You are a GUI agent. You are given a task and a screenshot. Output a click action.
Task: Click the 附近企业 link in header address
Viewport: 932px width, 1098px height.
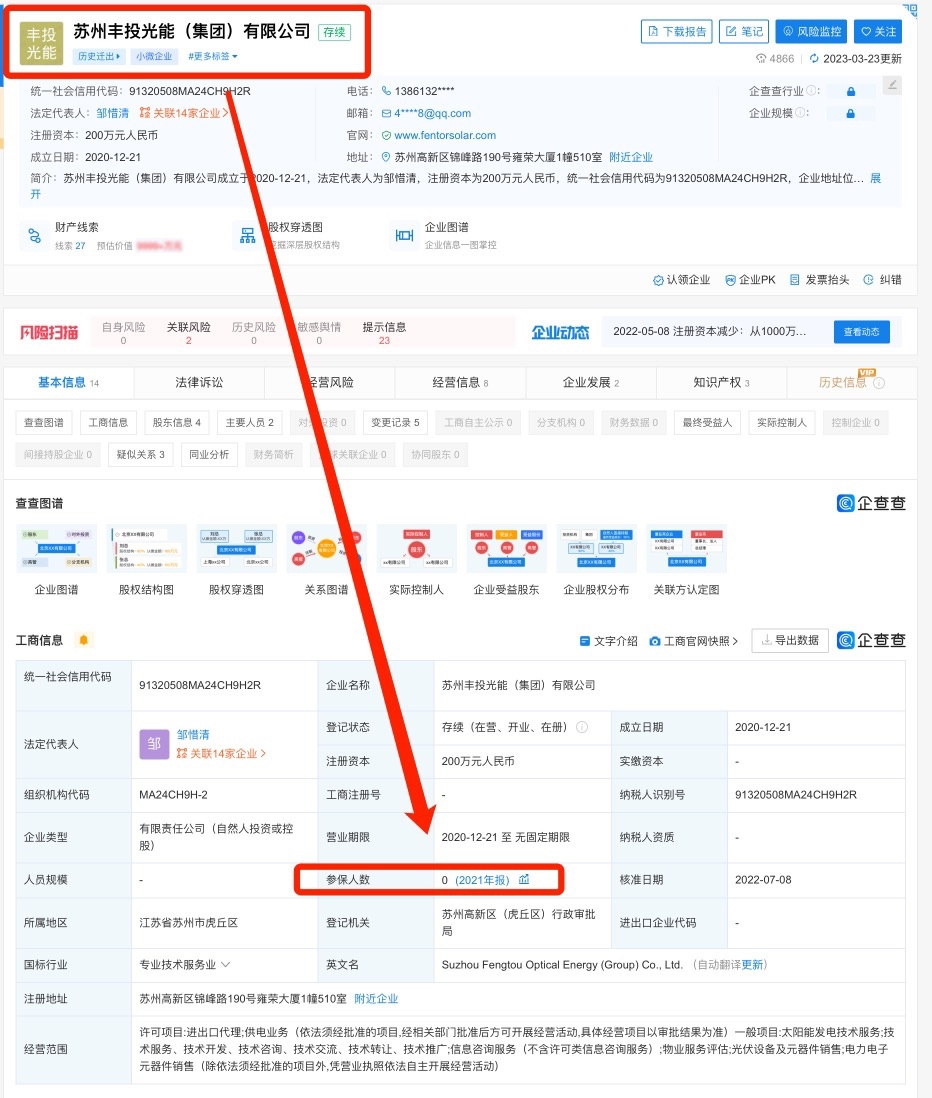click(630, 157)
